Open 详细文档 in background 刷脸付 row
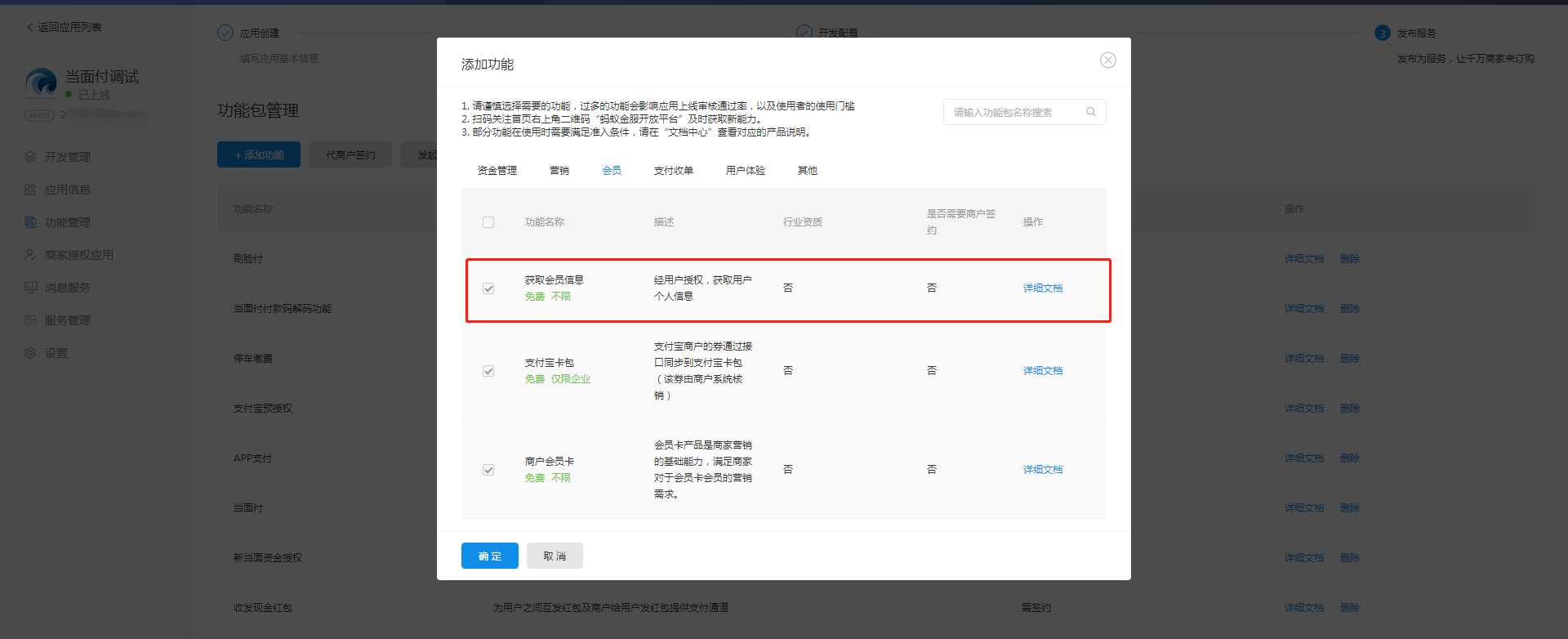 (x=1304, y=259)
